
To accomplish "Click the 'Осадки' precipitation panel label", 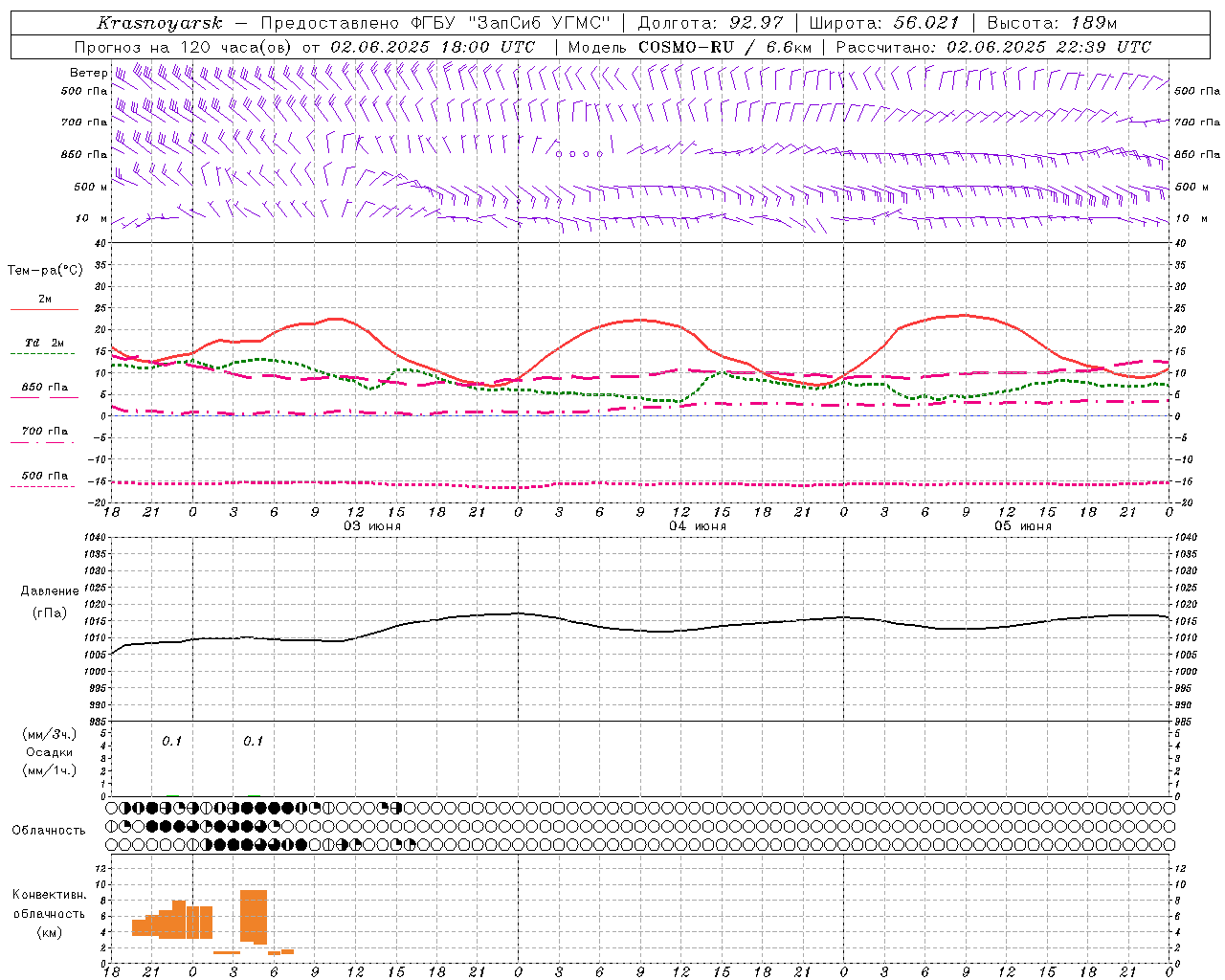I will click(x=50, y=752).
